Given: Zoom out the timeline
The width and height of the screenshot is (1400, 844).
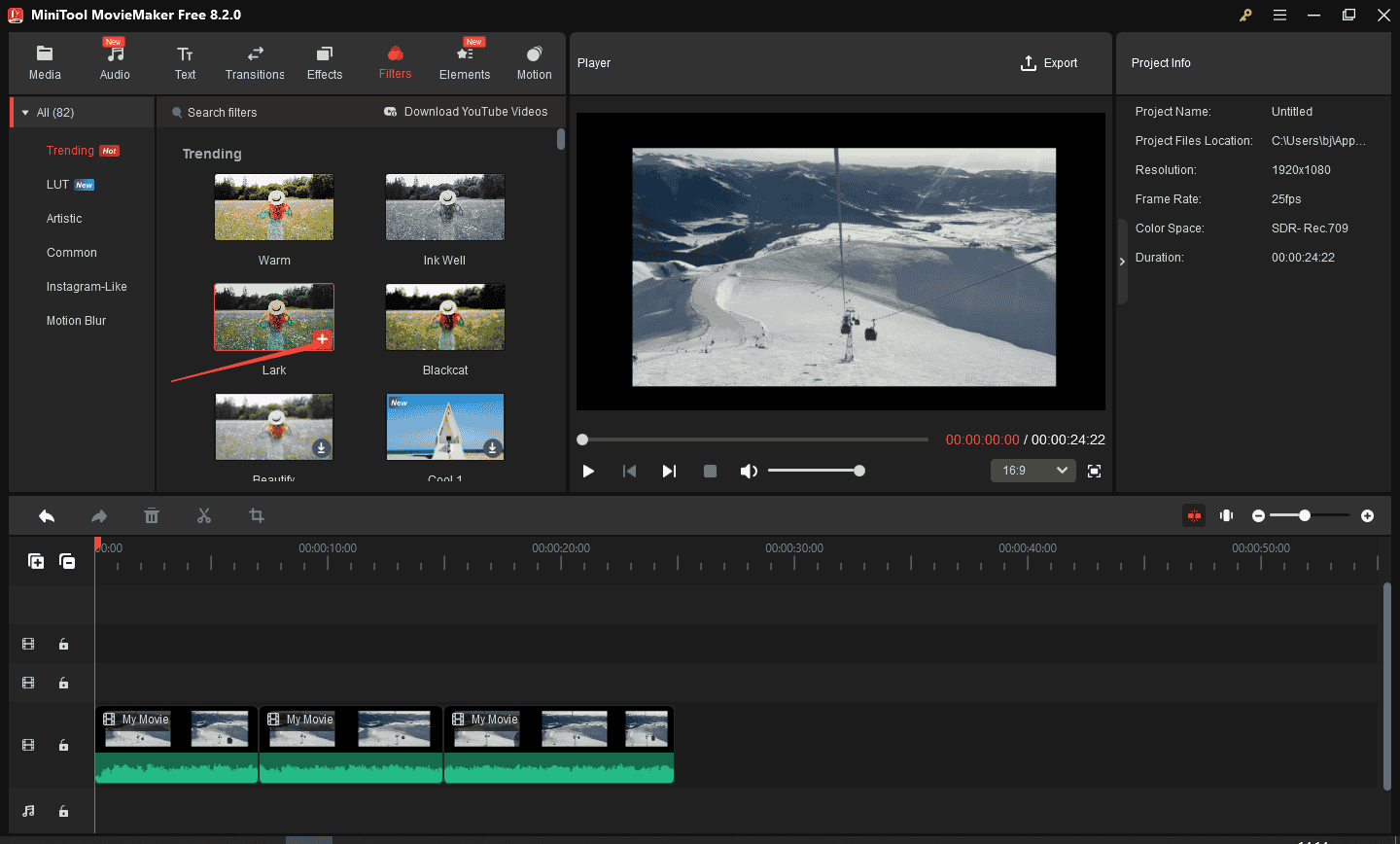Looking at the screenshot, I should (x=1258, y=515).
